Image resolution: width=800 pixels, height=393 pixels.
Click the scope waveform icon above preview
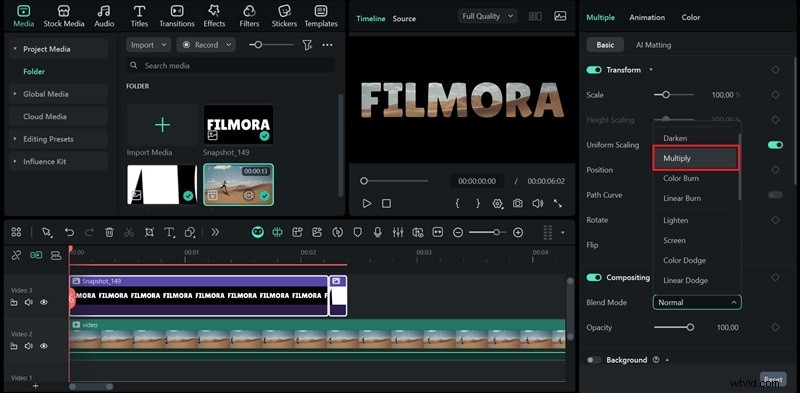point(560,16)
